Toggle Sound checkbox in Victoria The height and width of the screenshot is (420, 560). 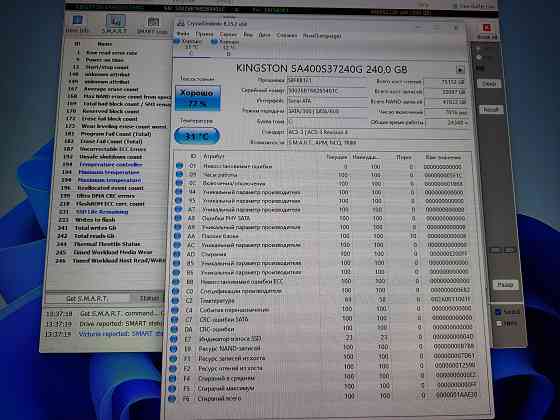tap(499, 312)
